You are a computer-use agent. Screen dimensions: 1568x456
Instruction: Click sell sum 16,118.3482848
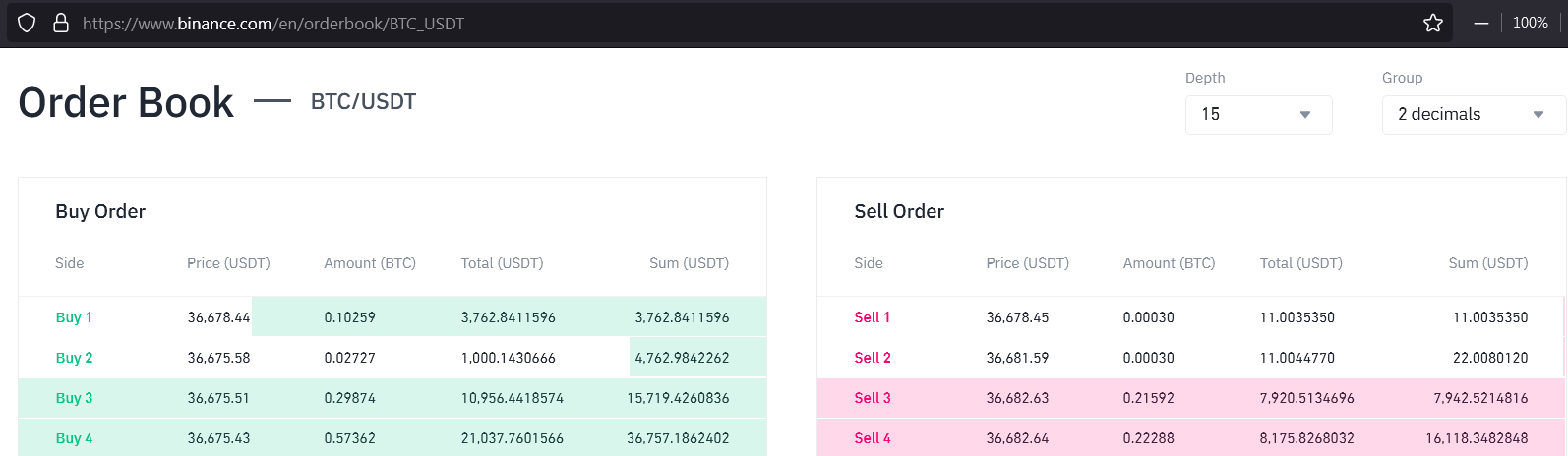(1477, 438)
